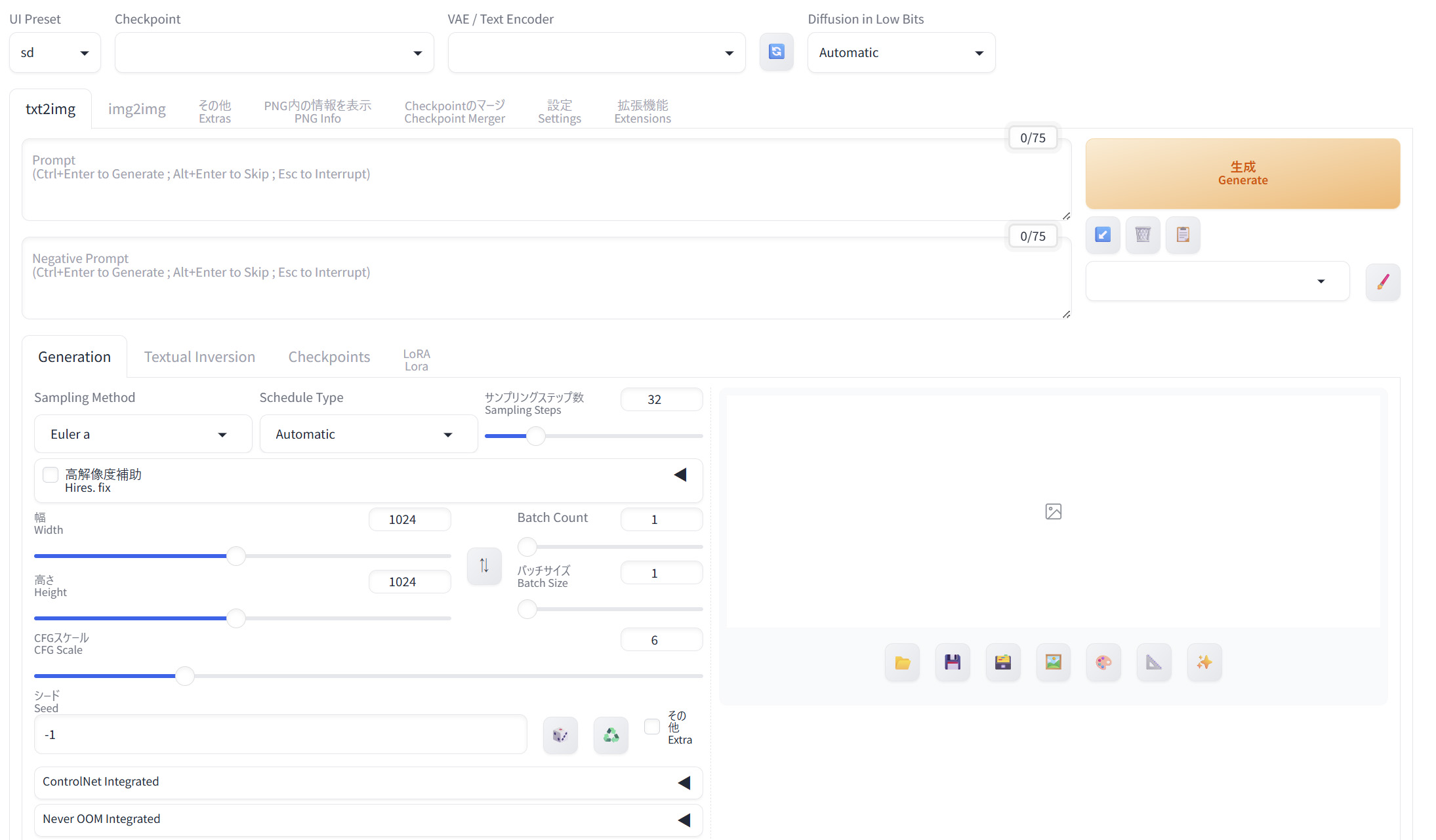
Task: Click the dice random seed icon
Action: pos(560,735)
